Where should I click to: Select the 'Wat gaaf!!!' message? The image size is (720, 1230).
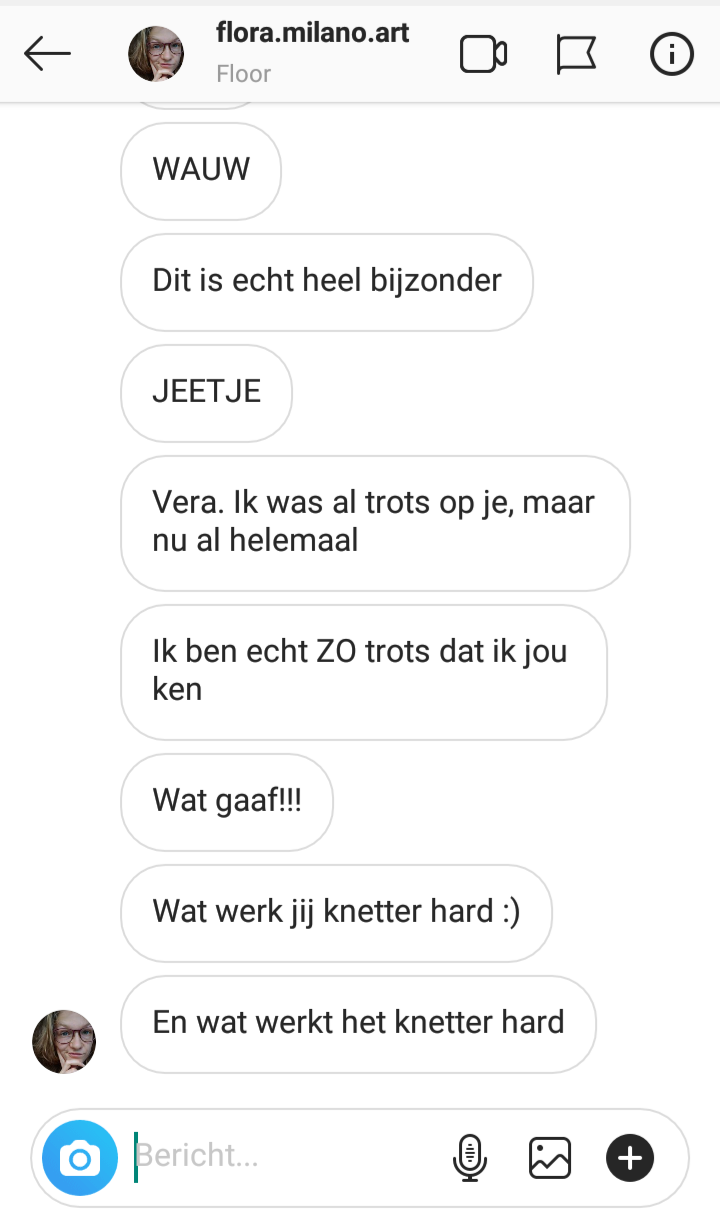(x=226, y=802)
